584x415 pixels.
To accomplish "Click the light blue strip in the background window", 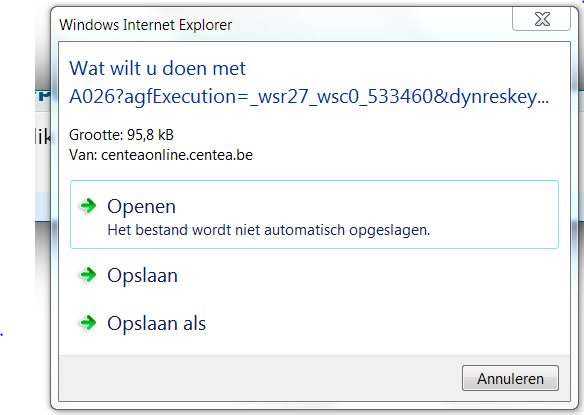I will [43, 206].
